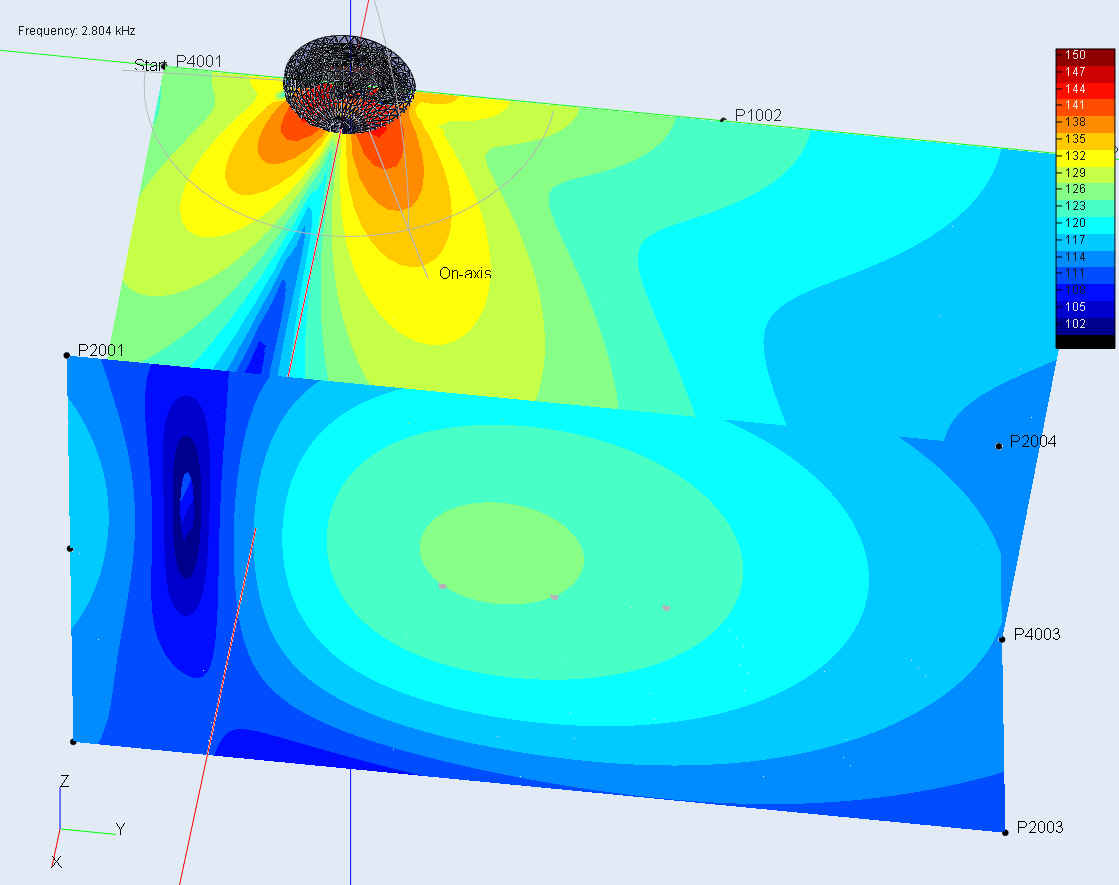This screenshot has width=1119, height=885.
Task: Select the green 126 legend color band
Action: point(1084,189)
